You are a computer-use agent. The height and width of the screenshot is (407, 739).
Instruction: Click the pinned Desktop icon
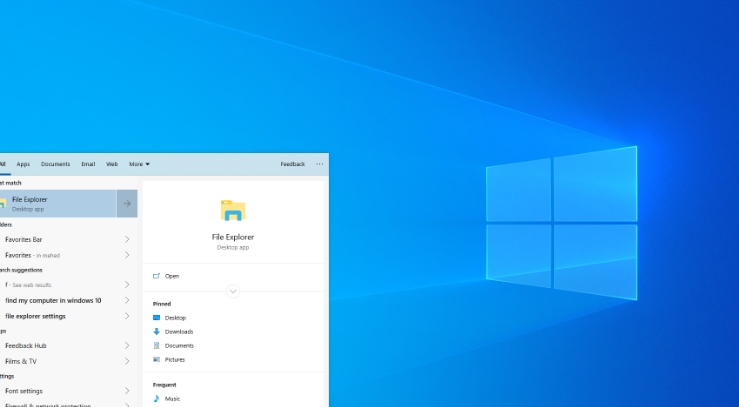pos(156,318)
